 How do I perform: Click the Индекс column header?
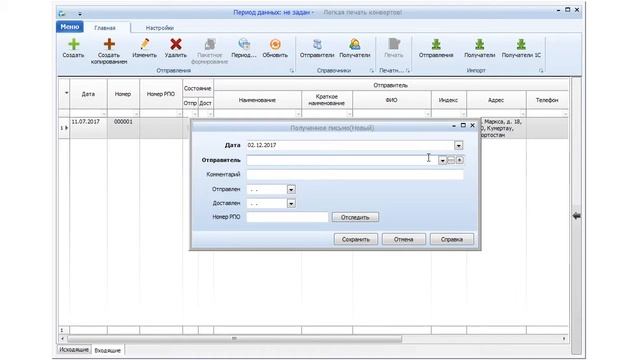point(448,100)
